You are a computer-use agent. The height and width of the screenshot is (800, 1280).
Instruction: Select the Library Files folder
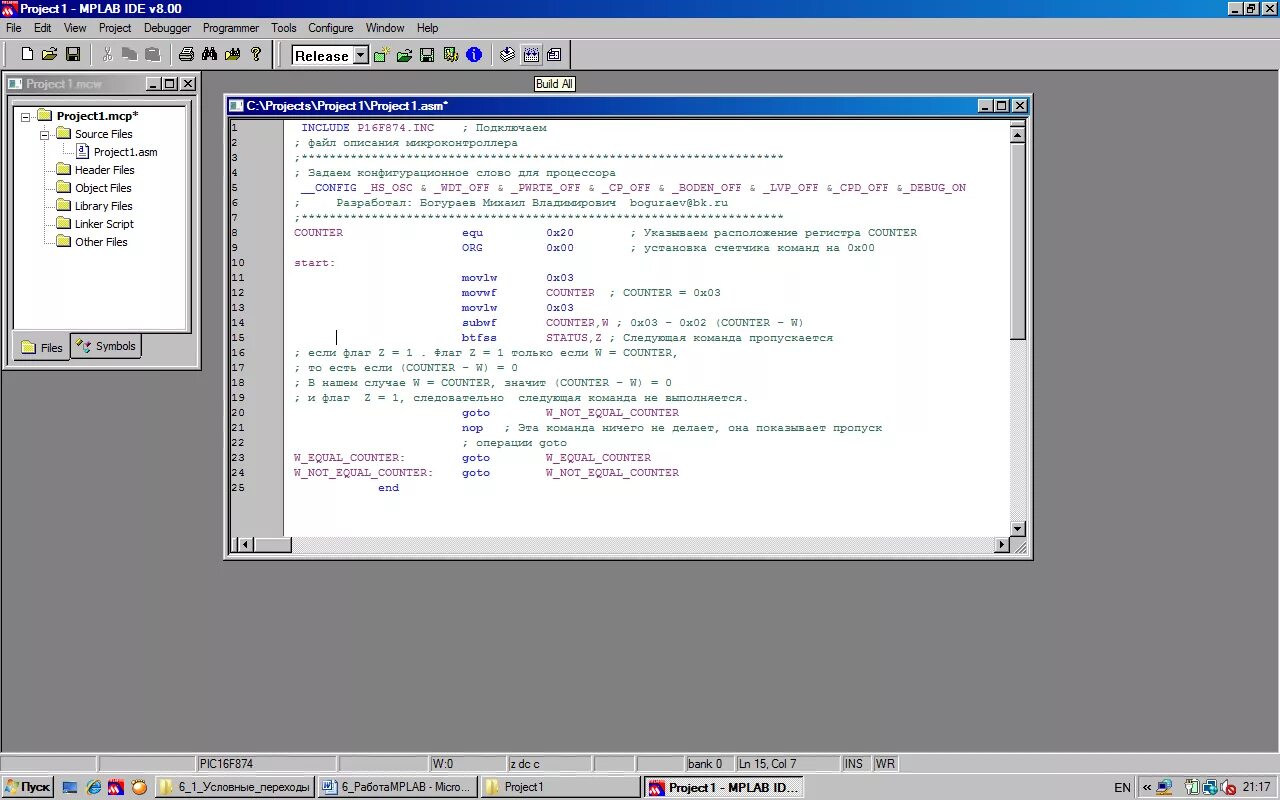tap(104, 206)
